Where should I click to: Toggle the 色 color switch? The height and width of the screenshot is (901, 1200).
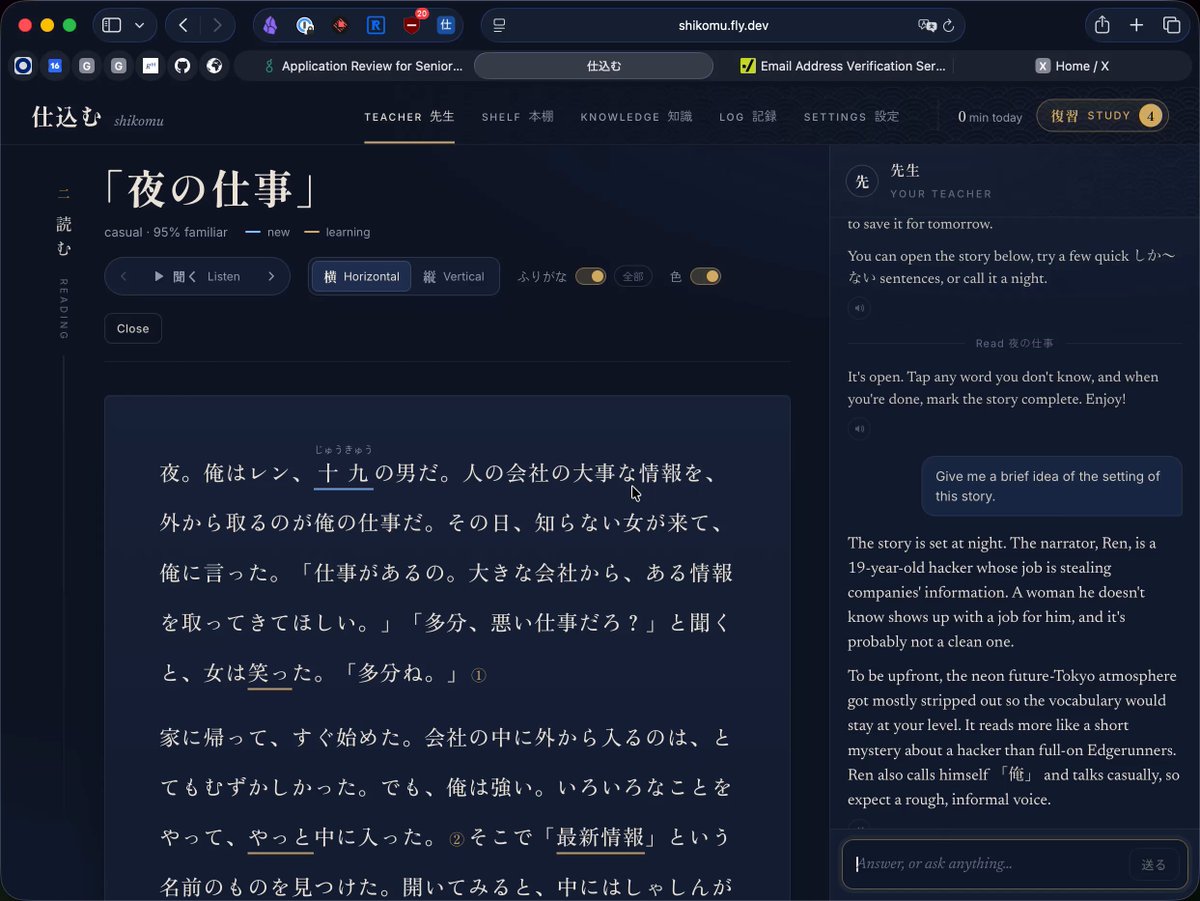(705, 277)
